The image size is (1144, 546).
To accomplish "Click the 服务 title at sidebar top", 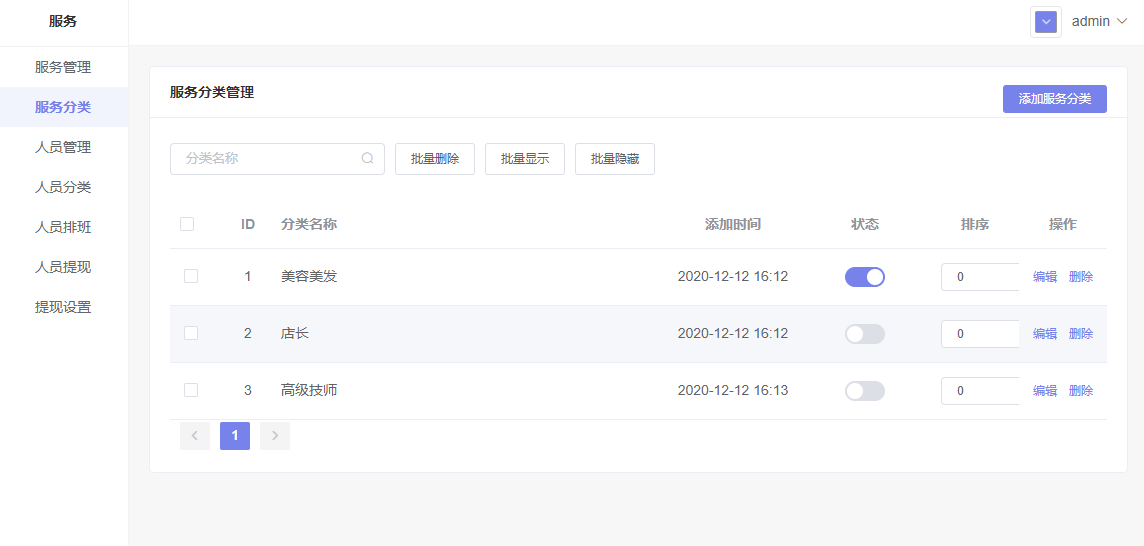I will (63, 22).
